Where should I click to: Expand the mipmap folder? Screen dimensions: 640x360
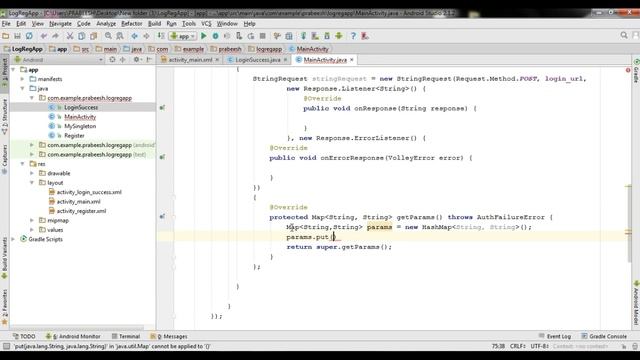click(x=32, y=220)
